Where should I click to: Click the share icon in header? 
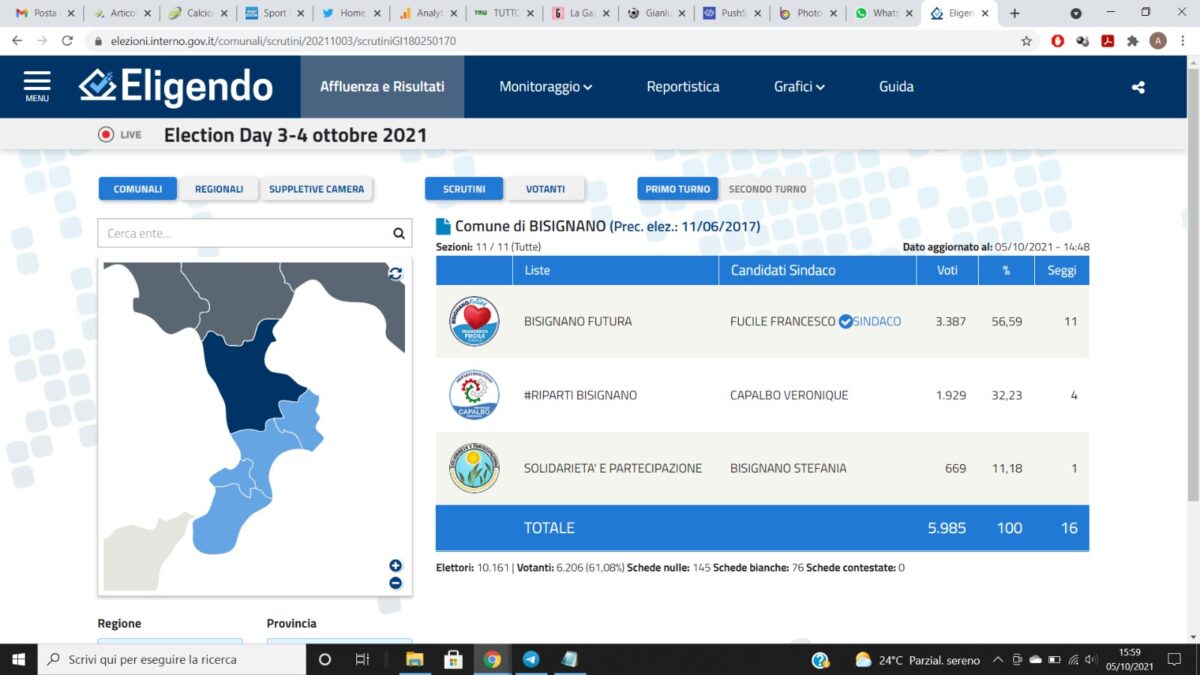[1138, 87]
